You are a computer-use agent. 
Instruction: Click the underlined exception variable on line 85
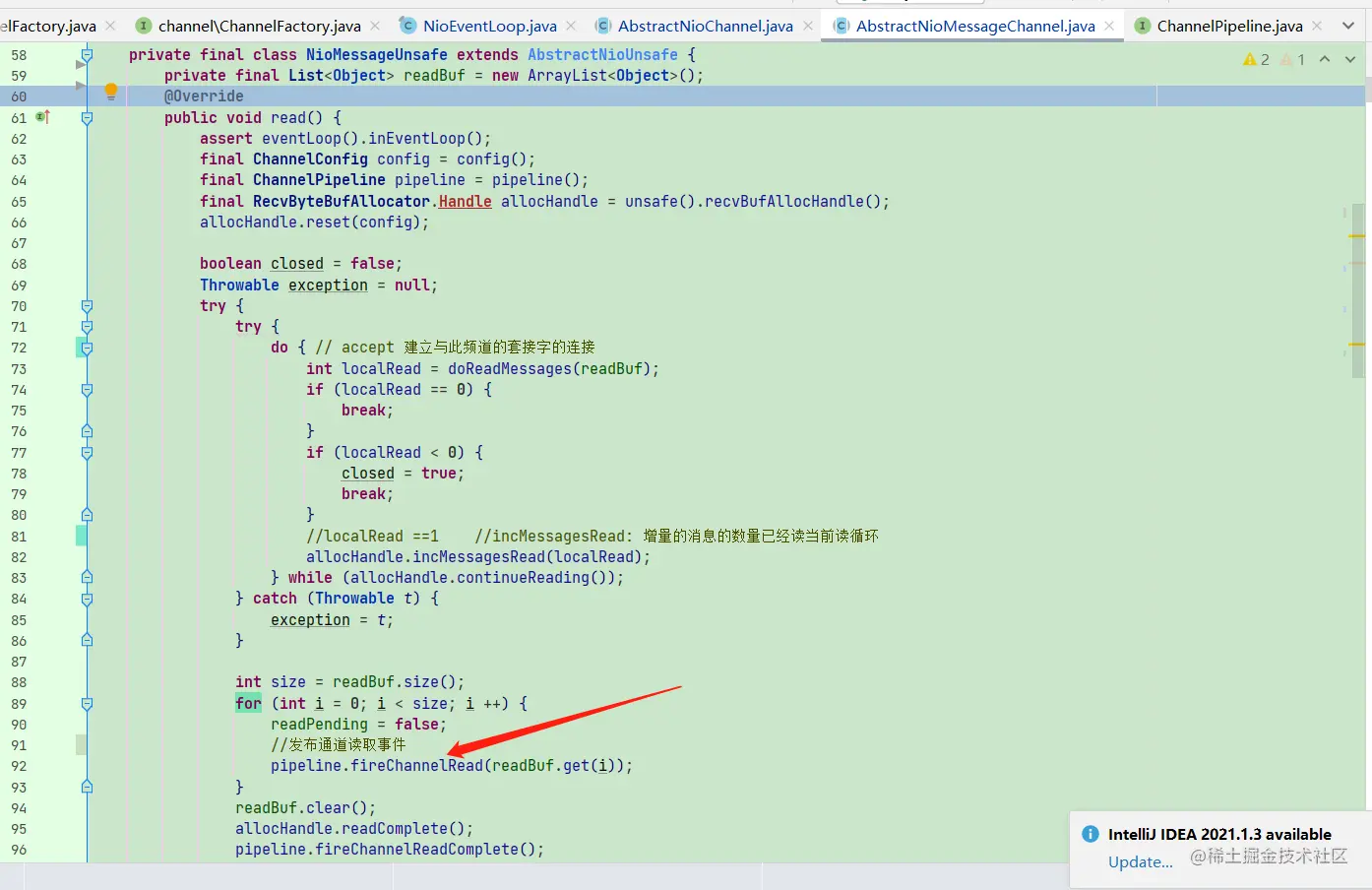click(x=310, y=620)
